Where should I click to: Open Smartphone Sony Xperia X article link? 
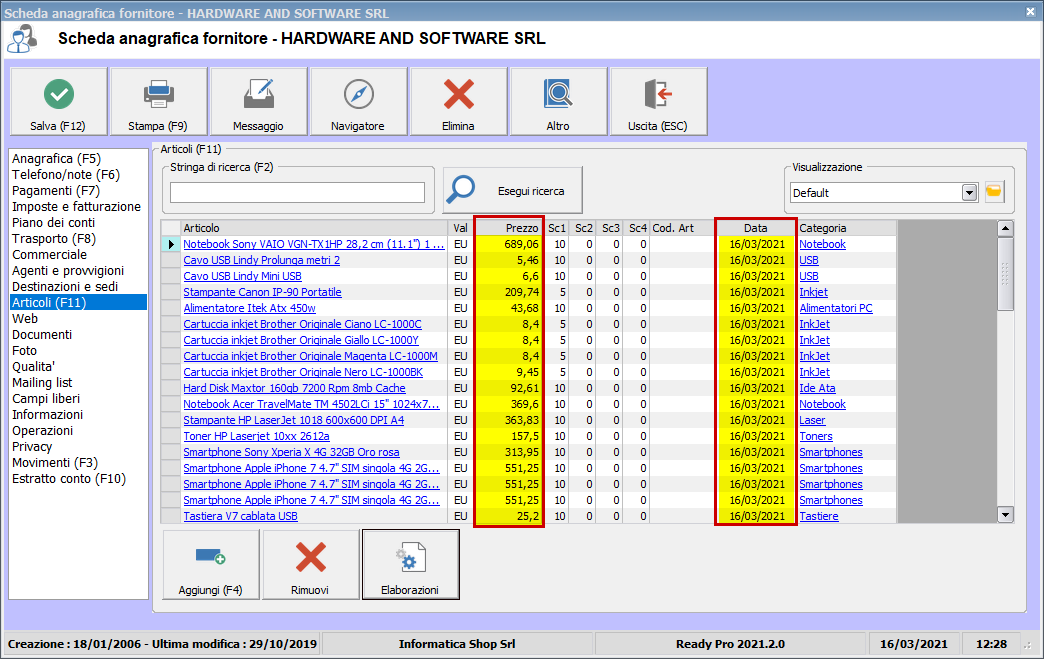292,452
